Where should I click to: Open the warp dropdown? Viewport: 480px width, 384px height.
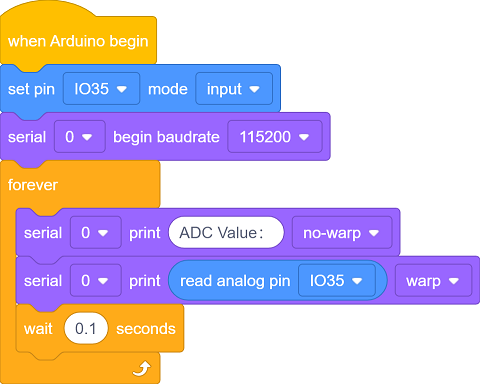click(433, 281)
